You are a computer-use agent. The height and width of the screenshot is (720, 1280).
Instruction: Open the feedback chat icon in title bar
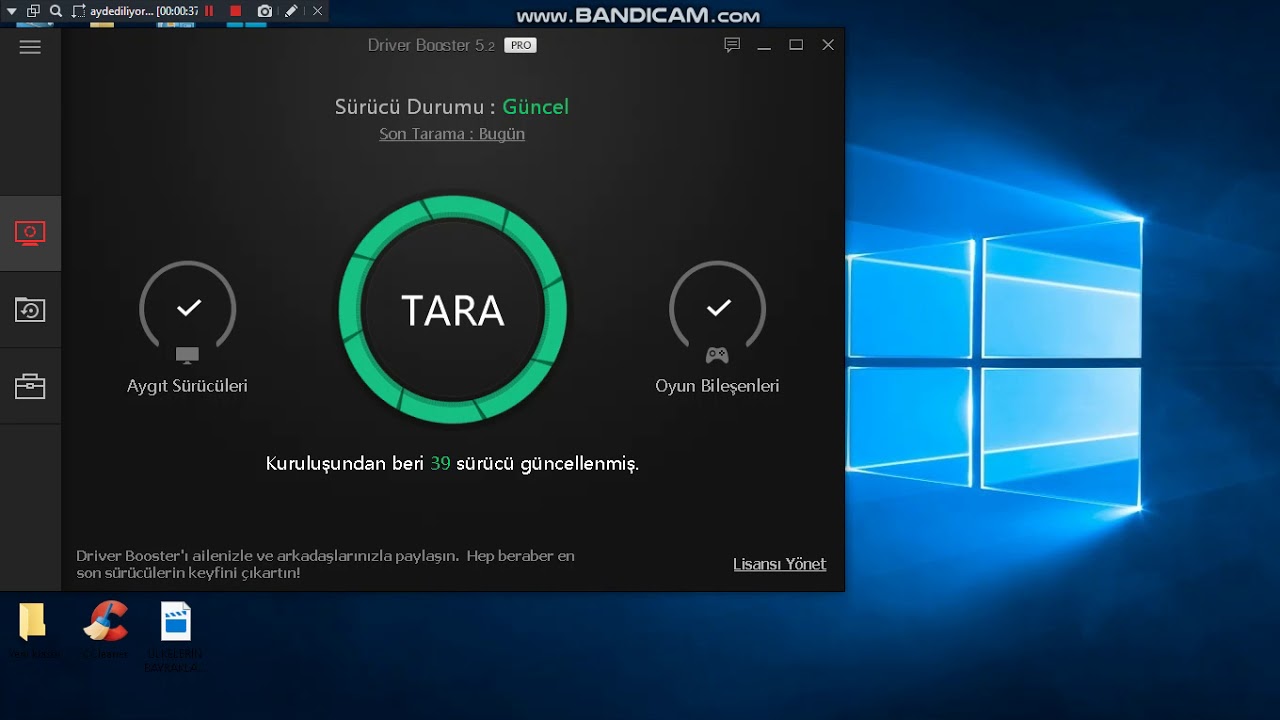click(x=732, y=45)
